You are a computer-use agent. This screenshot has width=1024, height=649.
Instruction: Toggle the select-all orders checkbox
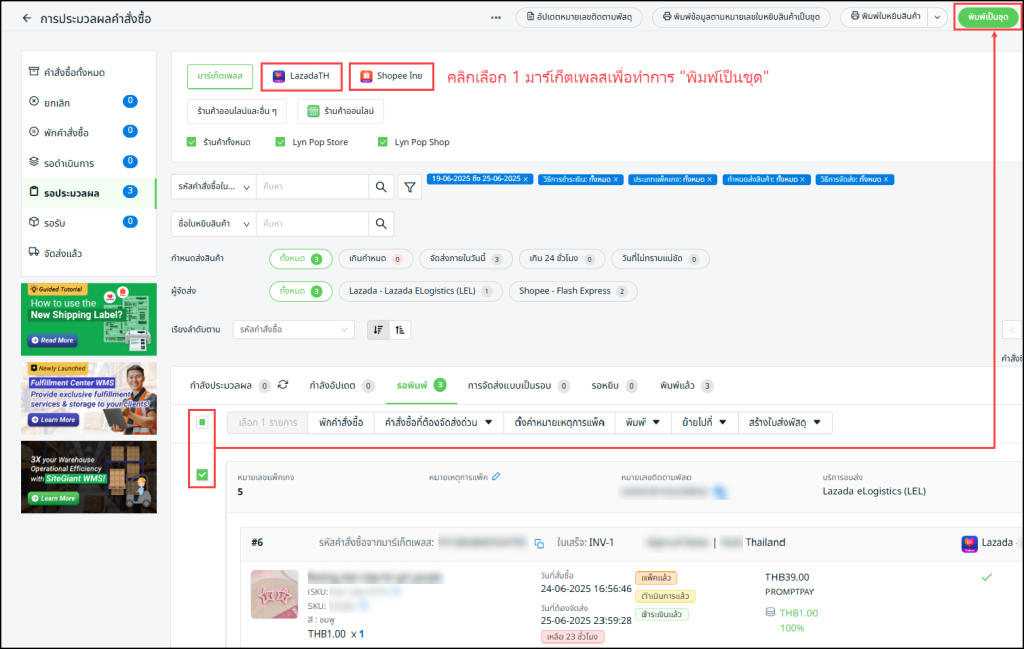click(x=202, y=422)
